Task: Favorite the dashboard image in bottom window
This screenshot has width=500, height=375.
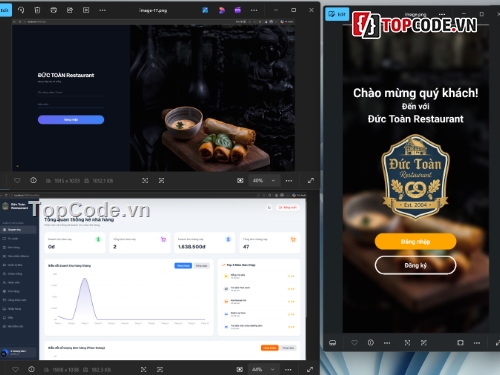Action: [x=15, y=369]
